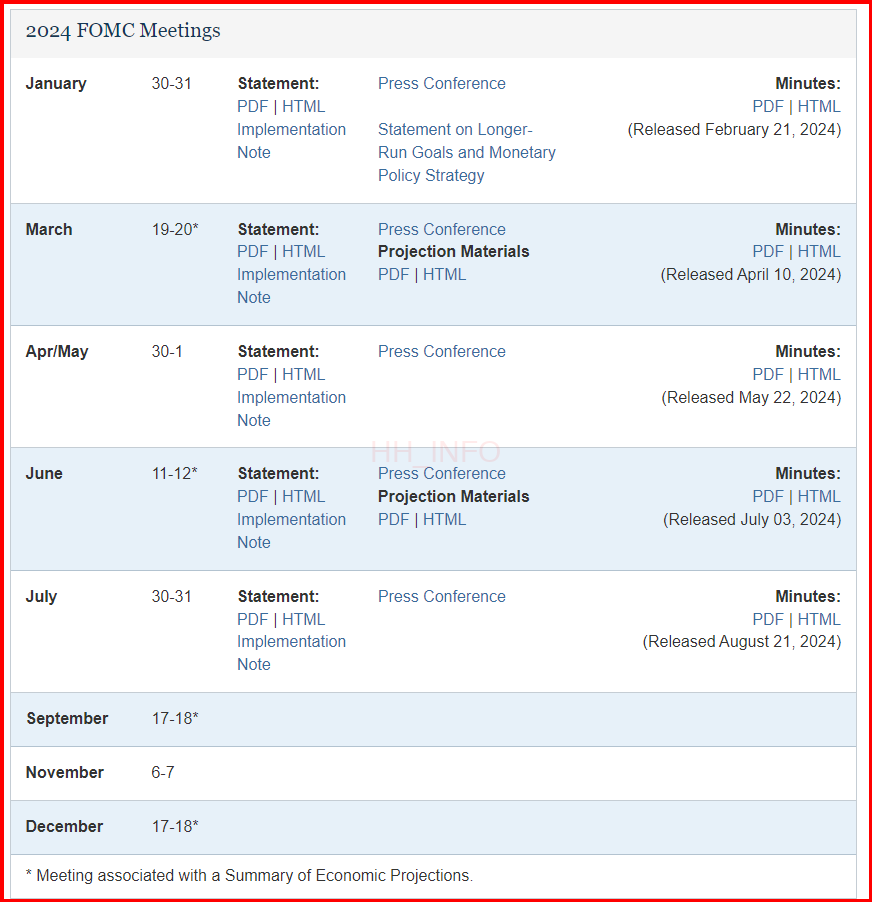Open March minutes HTML link
Image resolution: width=872 pixels, height=902 pixels.
tap(819, 251)
